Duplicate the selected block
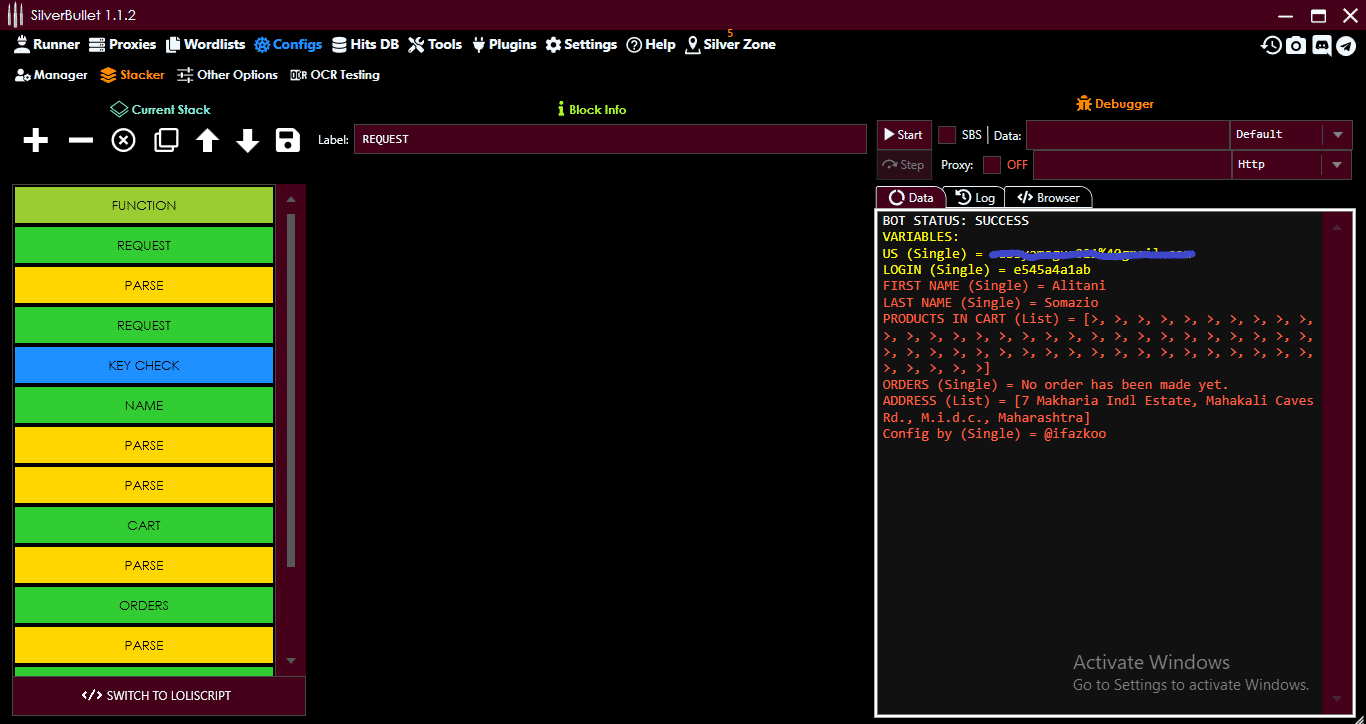1366x724 pixels. point(166,140)
